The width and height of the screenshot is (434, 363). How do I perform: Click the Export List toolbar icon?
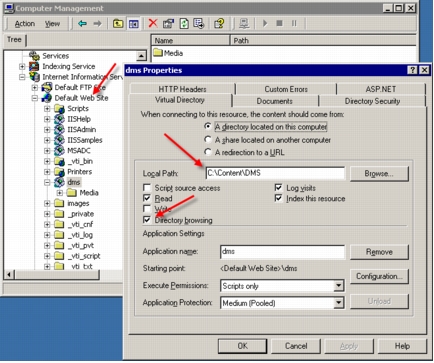(199, 23)
